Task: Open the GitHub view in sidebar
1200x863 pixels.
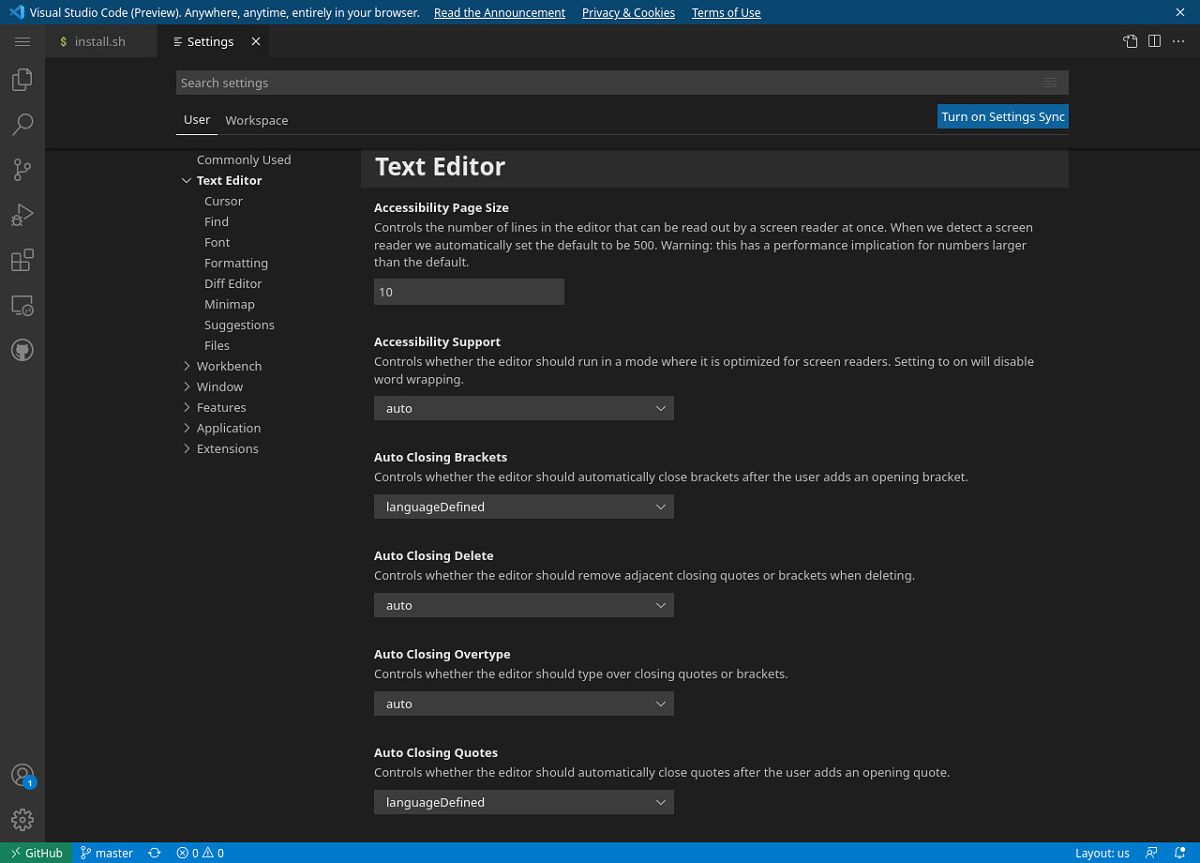Action: point(22,350)
